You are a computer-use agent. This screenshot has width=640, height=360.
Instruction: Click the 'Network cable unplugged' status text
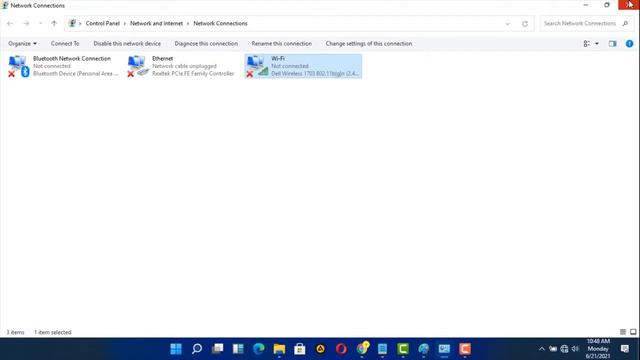click(x=184, y=66)
